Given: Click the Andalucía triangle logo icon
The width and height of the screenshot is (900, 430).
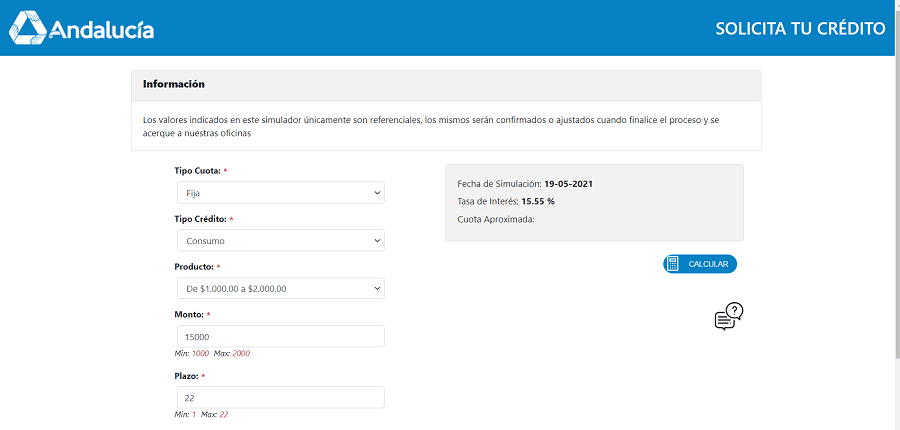Looking at the screenshot, I should point(27,28).
